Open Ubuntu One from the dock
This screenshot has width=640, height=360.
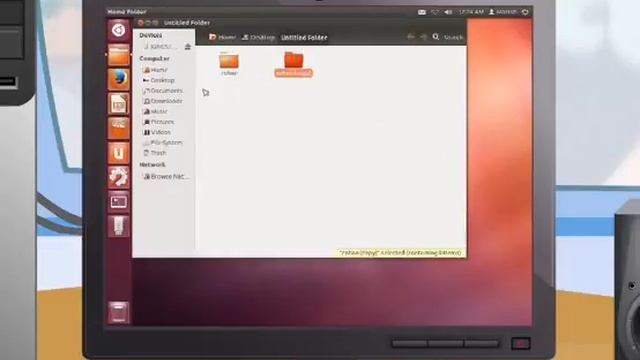pos(119,153)
